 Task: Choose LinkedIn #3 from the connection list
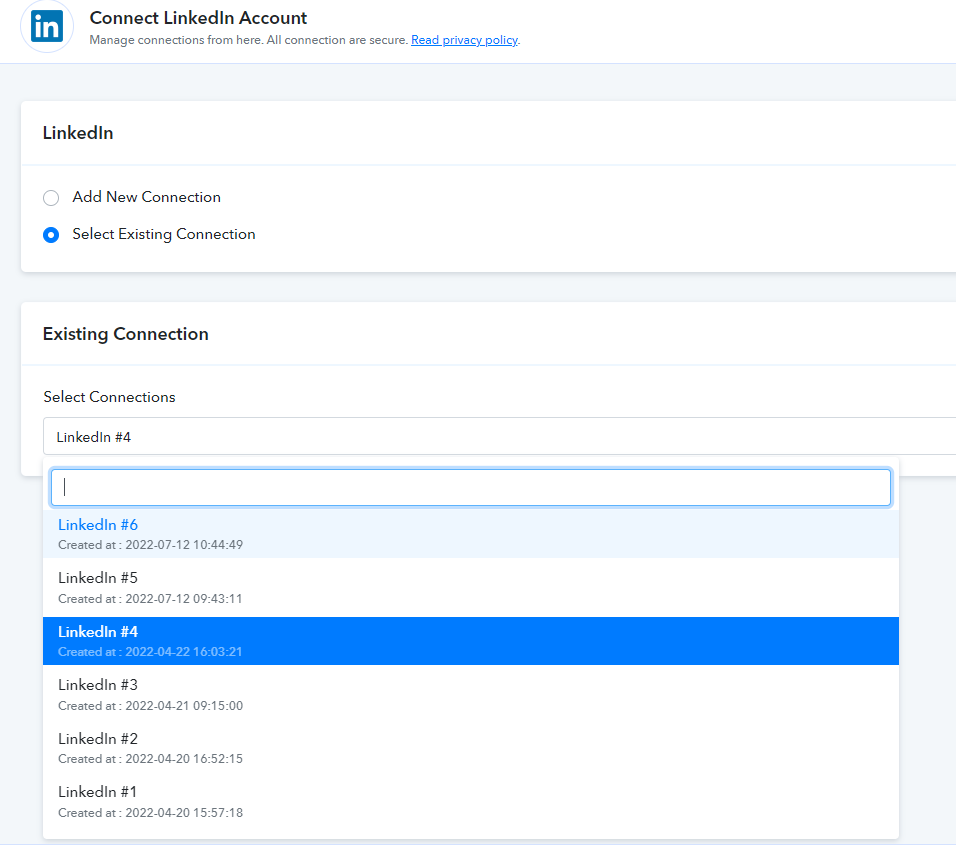tap(471, 695)
